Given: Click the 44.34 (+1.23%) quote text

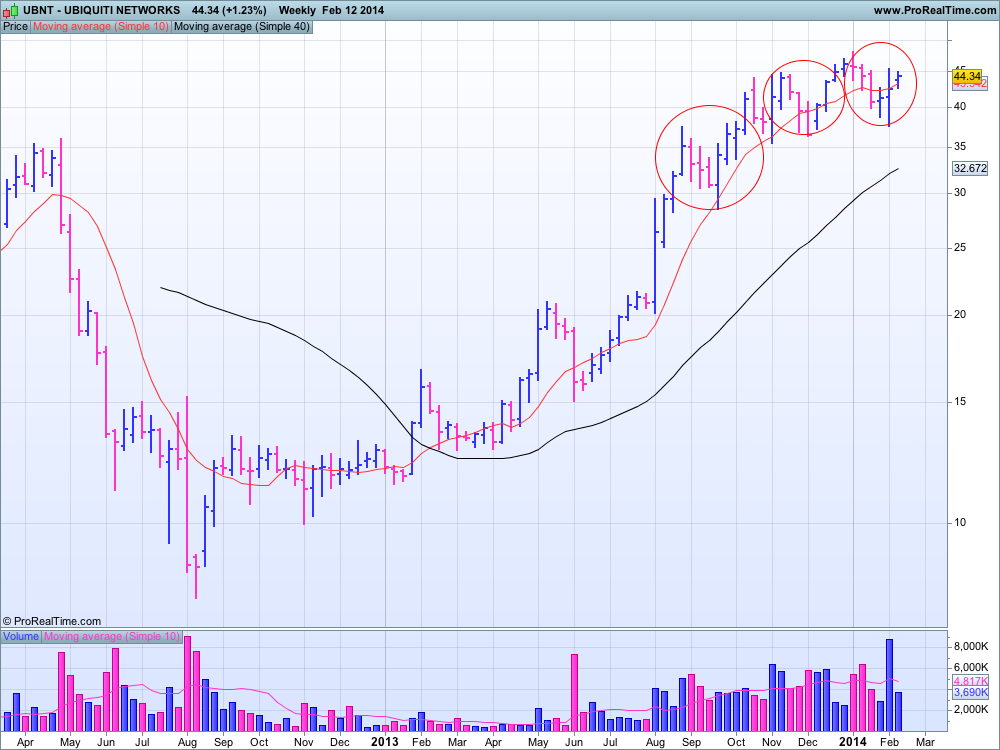Looking at the screenshot, I should click(x=229, y=10).
